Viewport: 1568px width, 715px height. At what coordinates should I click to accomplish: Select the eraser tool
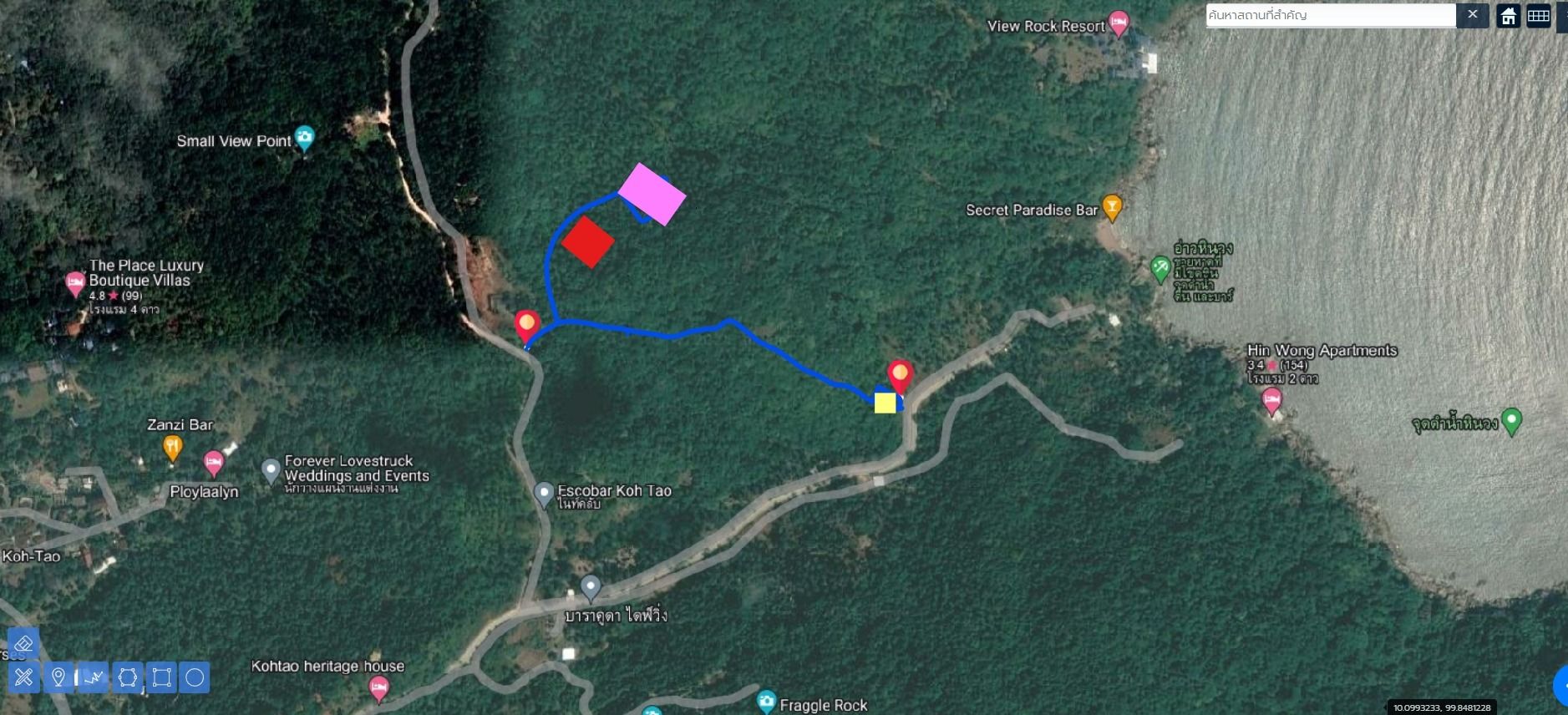pos(23,643)
